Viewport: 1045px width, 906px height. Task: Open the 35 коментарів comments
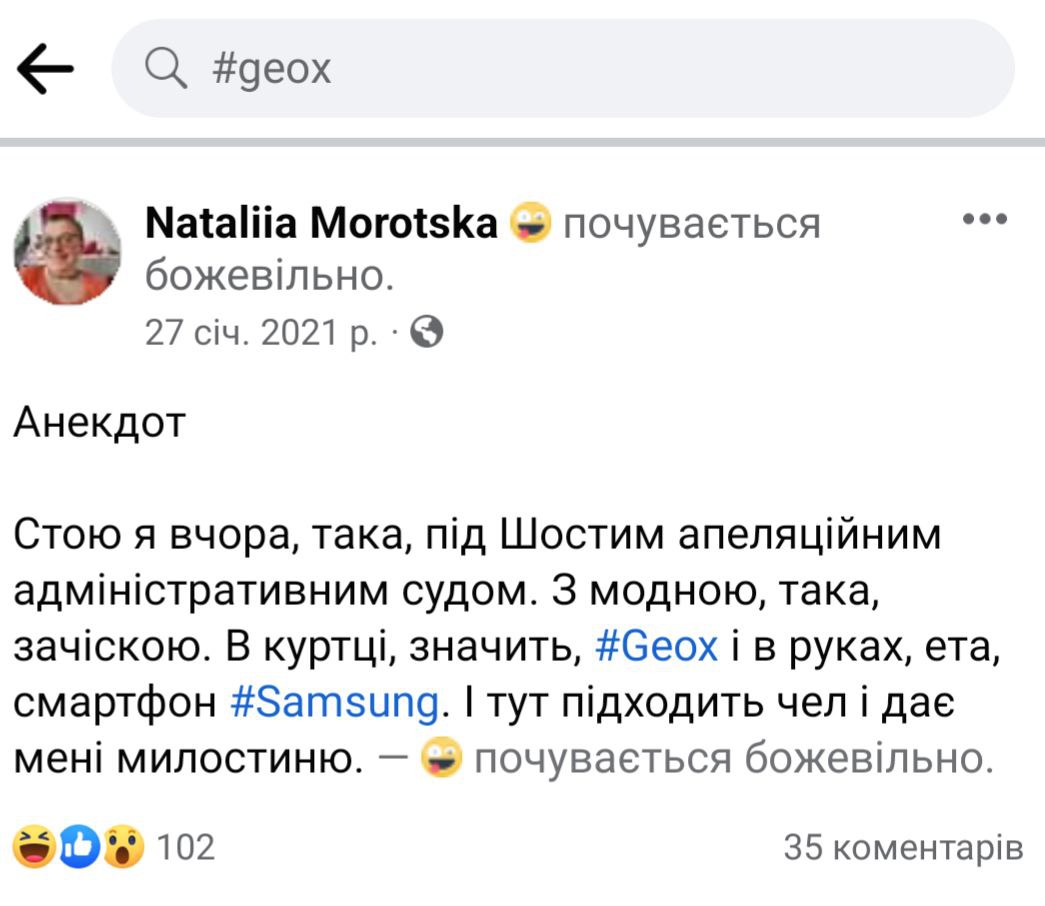click(903, 848)
